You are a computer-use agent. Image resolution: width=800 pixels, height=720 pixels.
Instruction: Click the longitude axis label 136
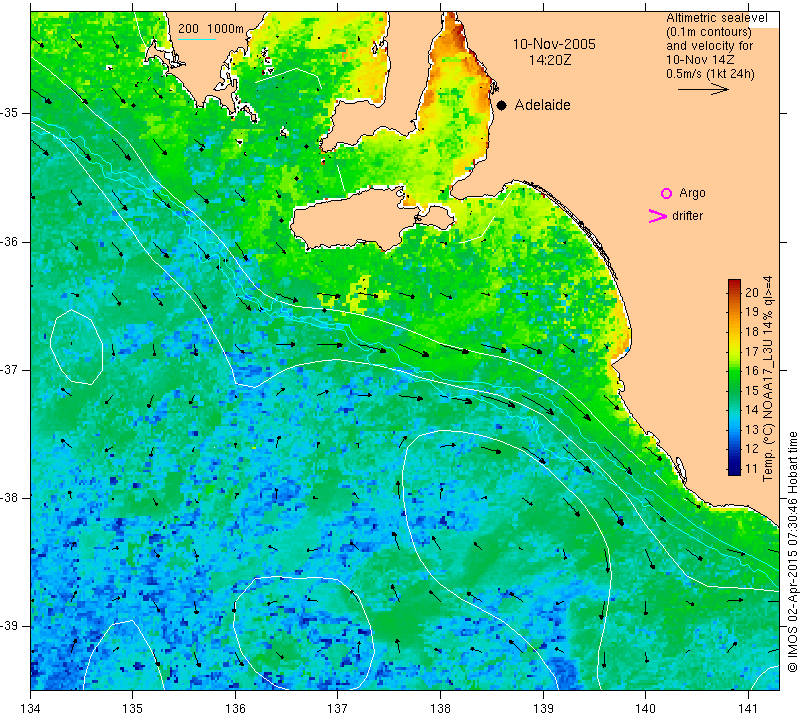[x=235, y=709]
